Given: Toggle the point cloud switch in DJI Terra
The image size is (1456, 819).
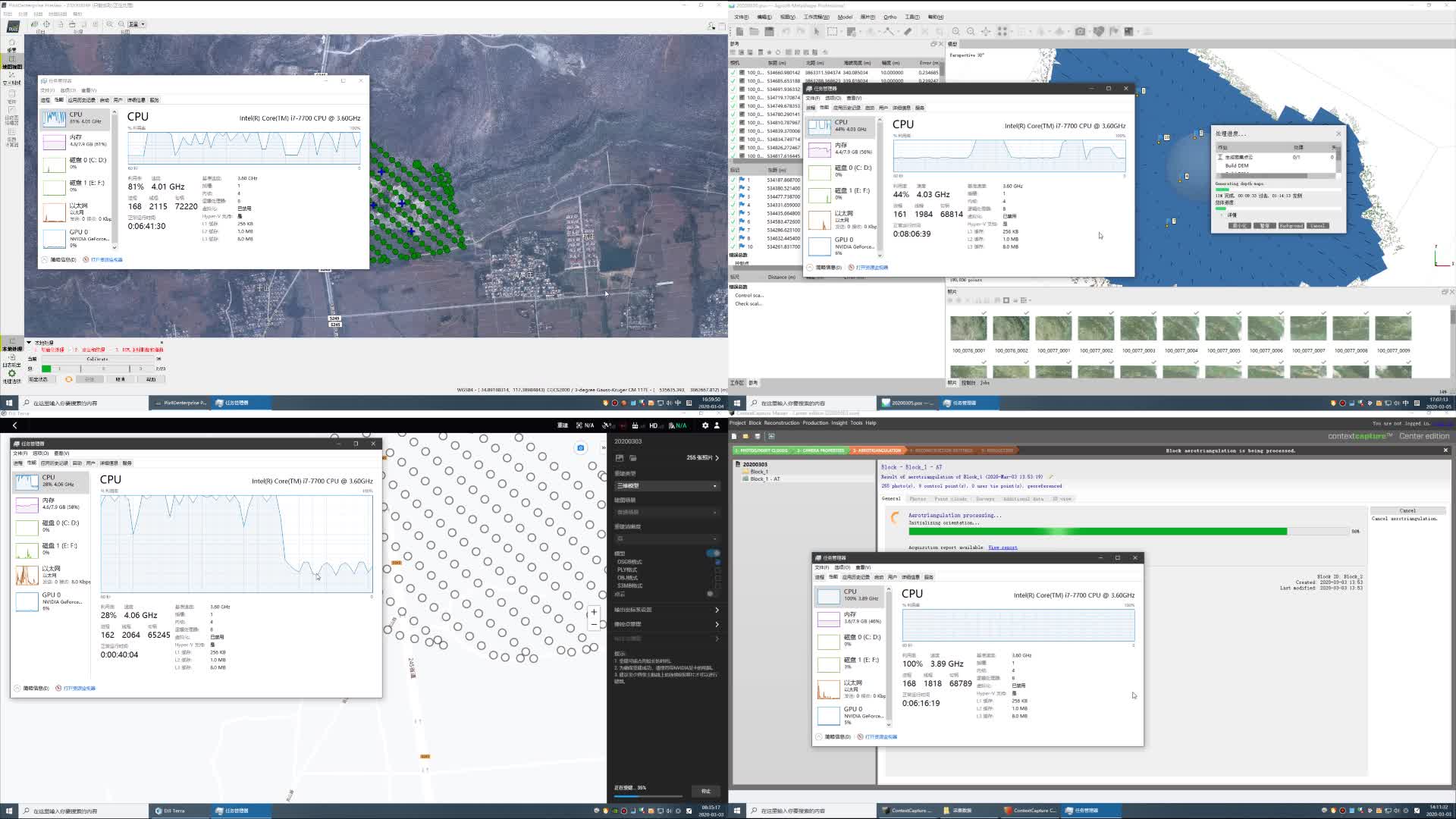Looking at the screenshot, I should [713, 594].
